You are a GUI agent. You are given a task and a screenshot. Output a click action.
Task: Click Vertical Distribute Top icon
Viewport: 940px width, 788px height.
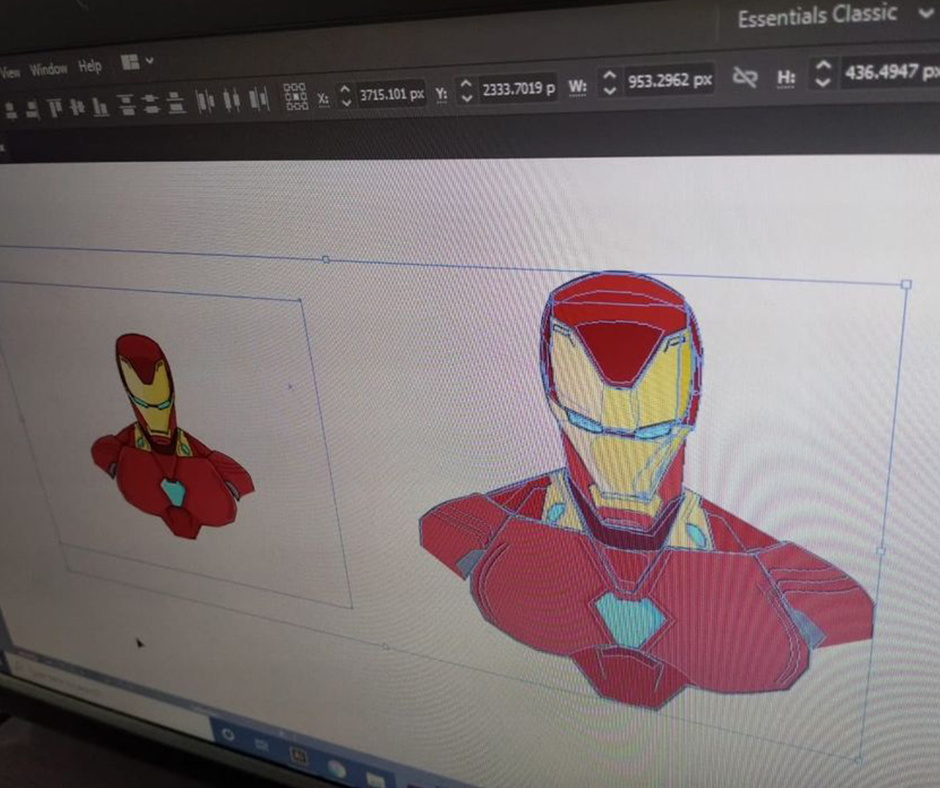coord(126,104)
